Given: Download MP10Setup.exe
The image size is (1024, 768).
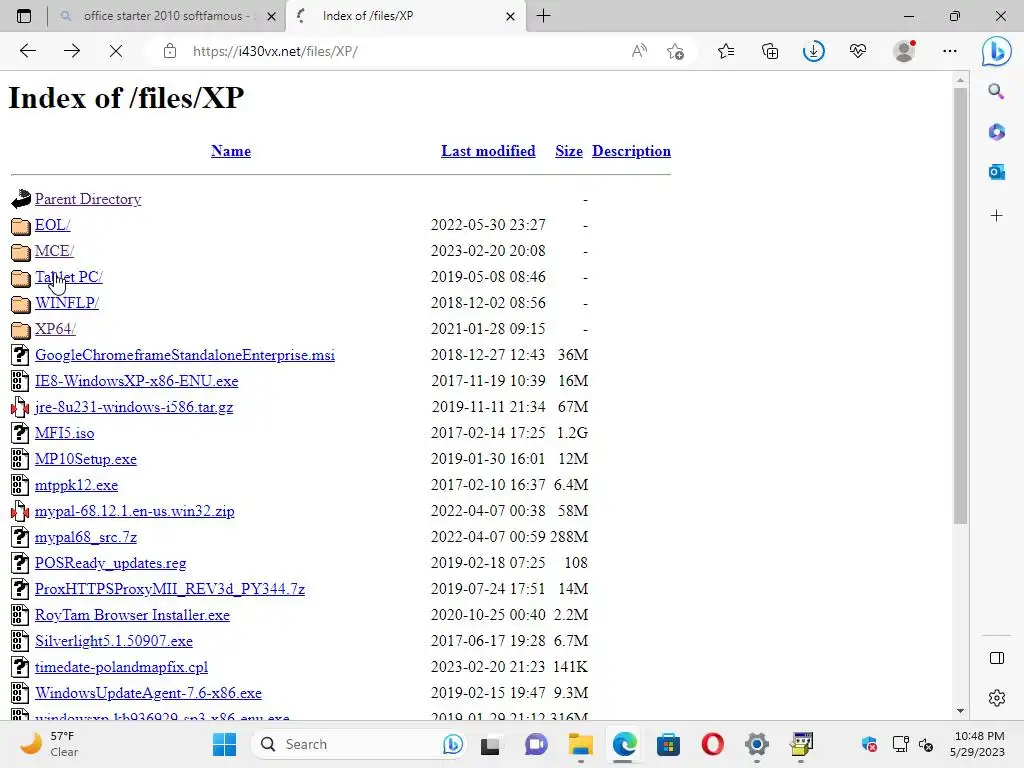Looking at the screenshot, I should (86, 459).
